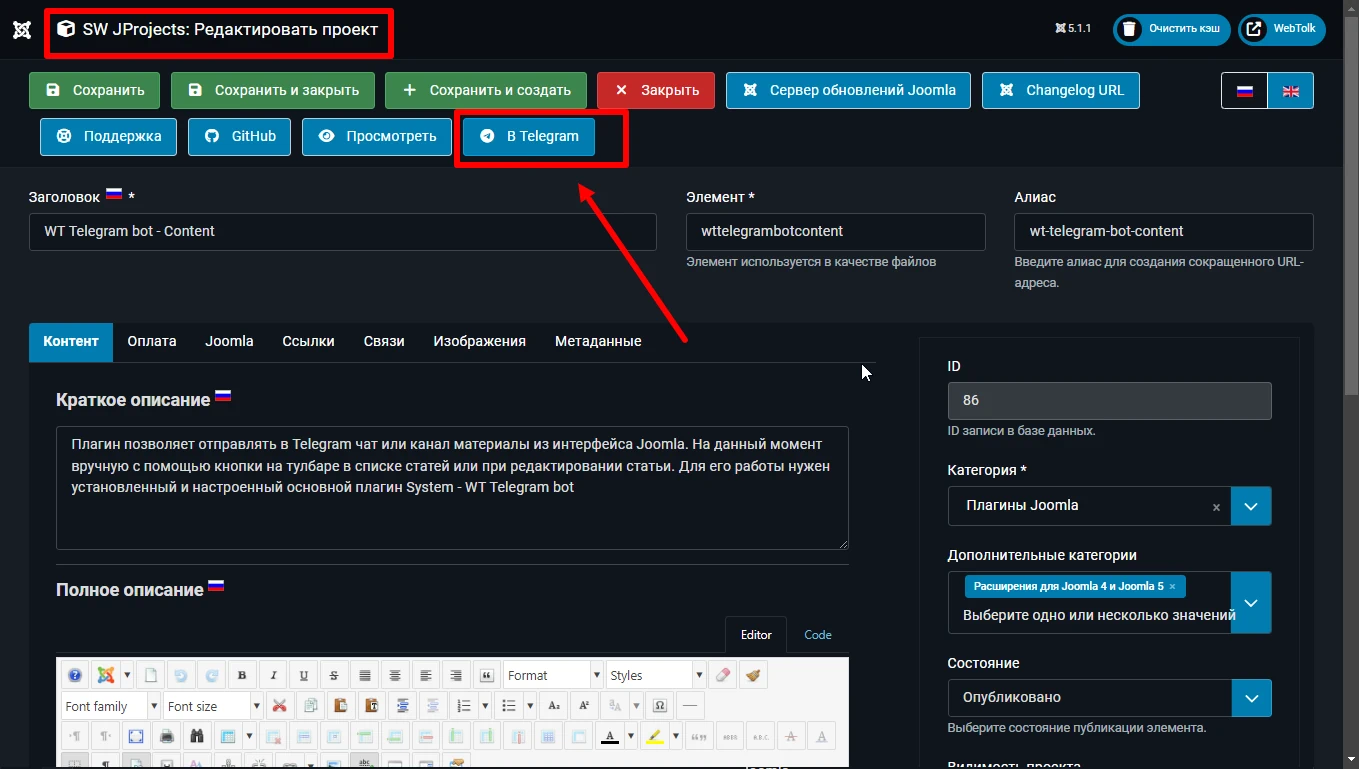The width and height of the screenshot is (1359, 769).
Task: Toggle editor to Code view
Action: click(817, 635)
